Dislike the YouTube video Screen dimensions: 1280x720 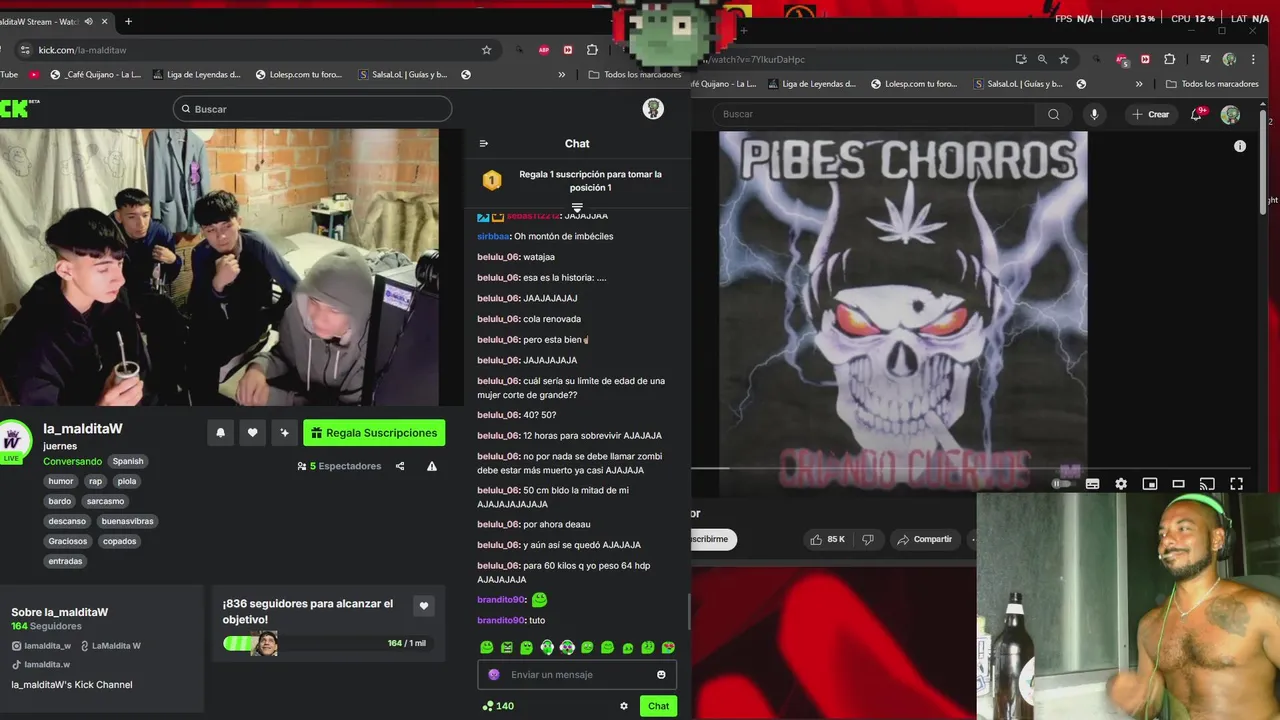[x=868, y=539]
